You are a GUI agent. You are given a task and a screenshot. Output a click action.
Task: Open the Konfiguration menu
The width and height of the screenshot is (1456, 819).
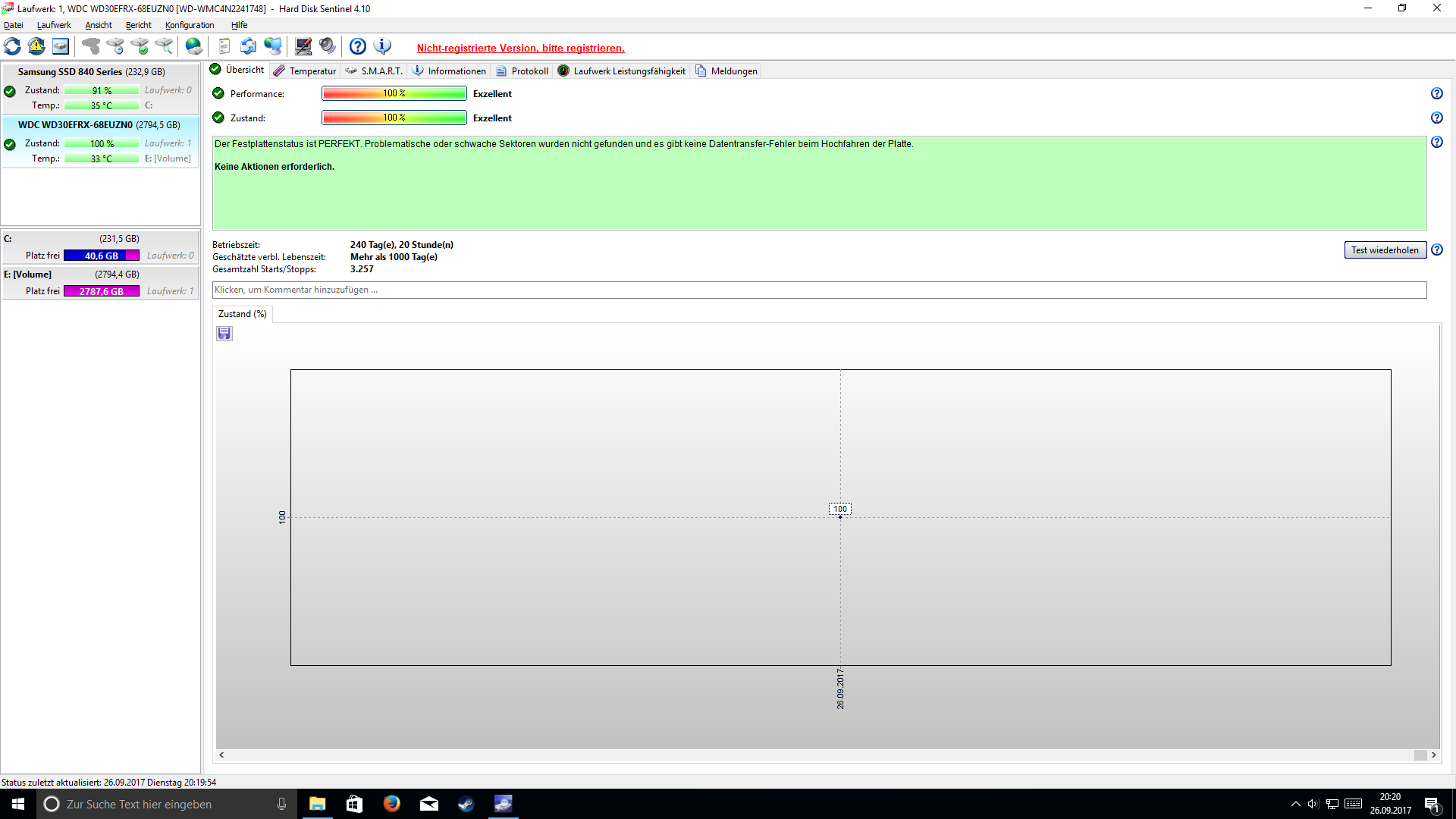tap(190, 25)
